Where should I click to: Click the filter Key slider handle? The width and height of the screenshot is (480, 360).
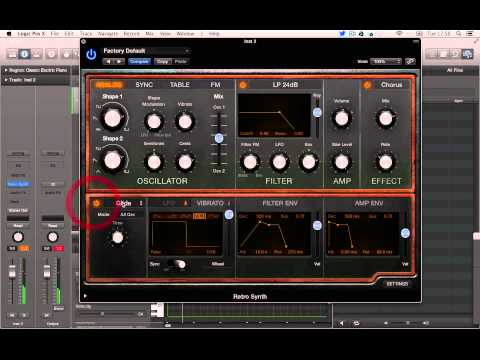click(317, 112)
